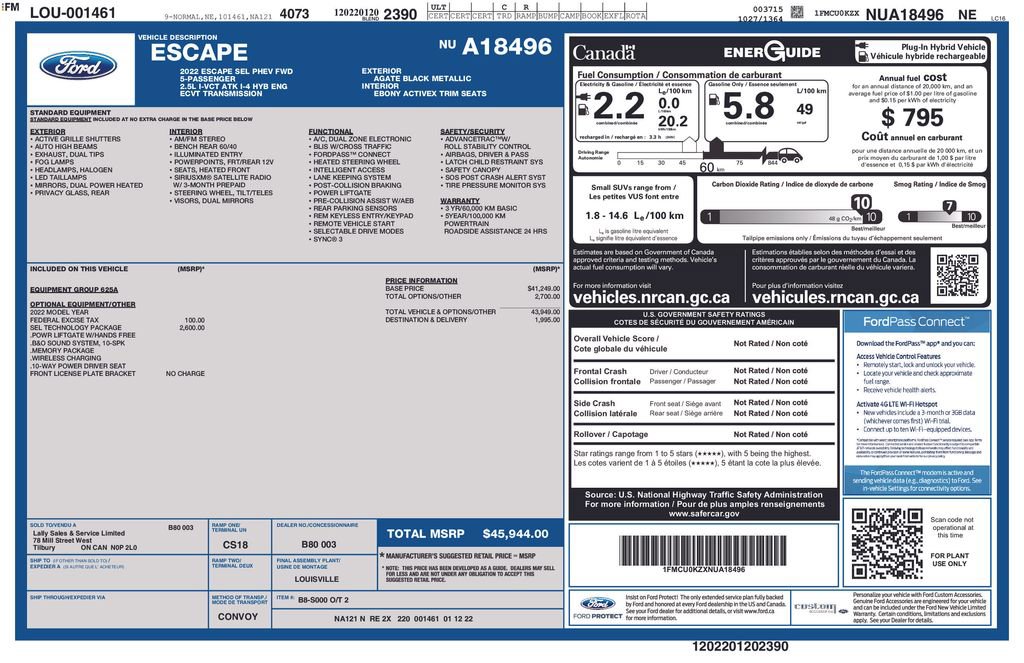Click the car icon on driving range scale
Image resolution: width=1024 pixels, height=663 pixels.
790,156
